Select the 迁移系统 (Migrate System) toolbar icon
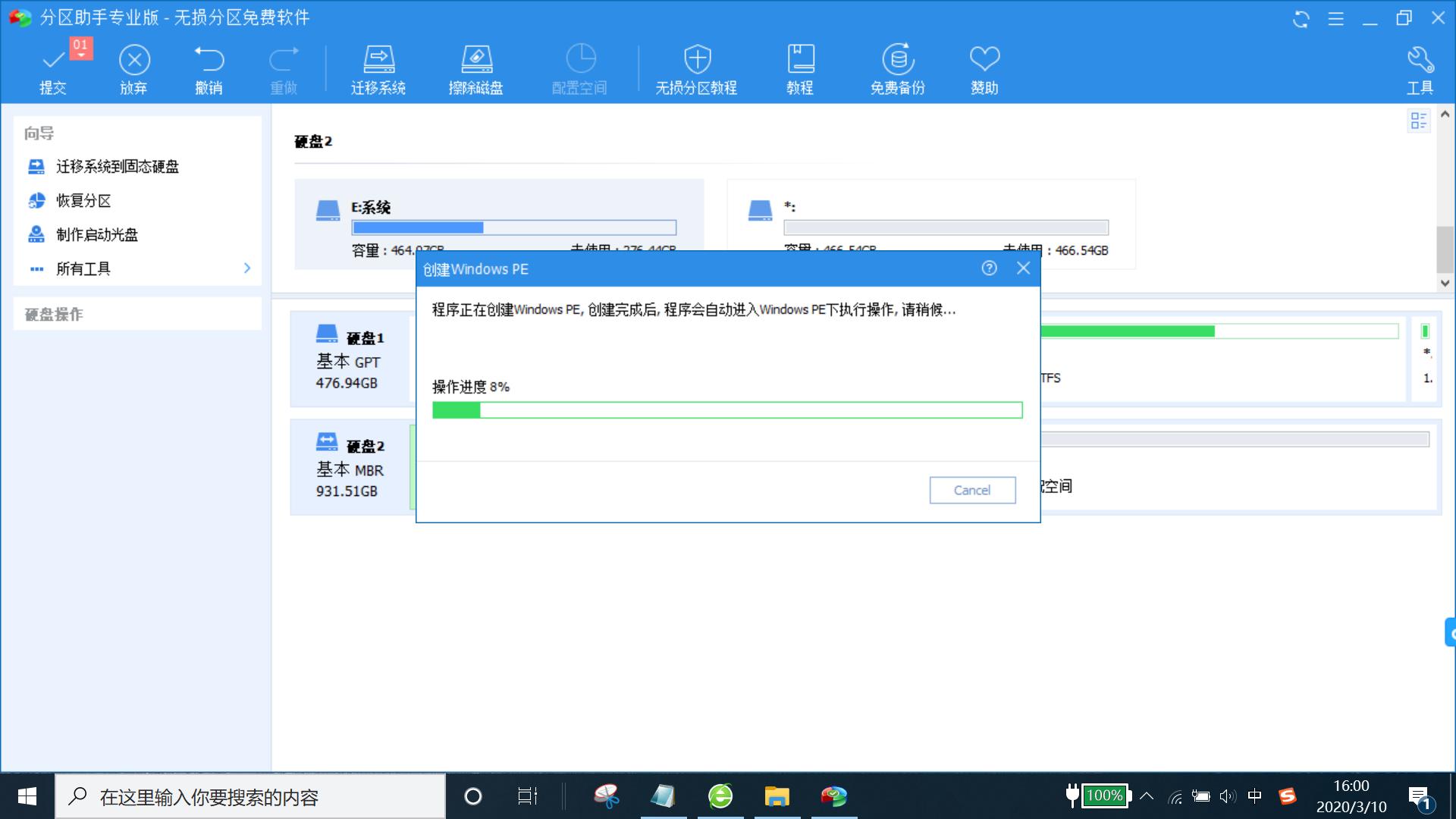The image size is (1456, 819). (x=377, y=67)
